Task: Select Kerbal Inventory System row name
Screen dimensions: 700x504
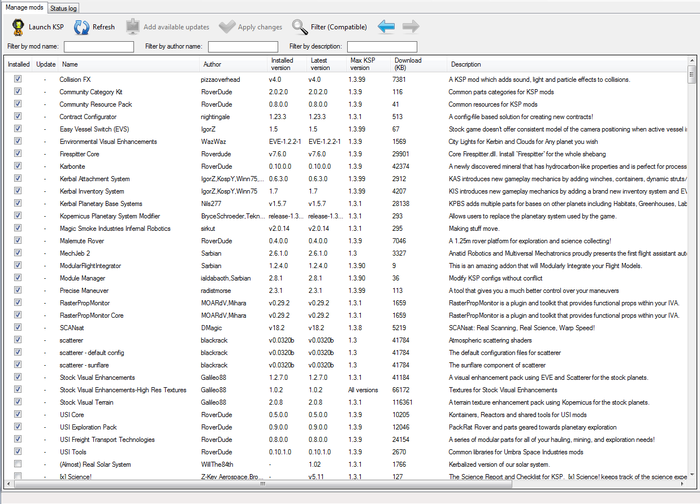Action: (92, 192)
